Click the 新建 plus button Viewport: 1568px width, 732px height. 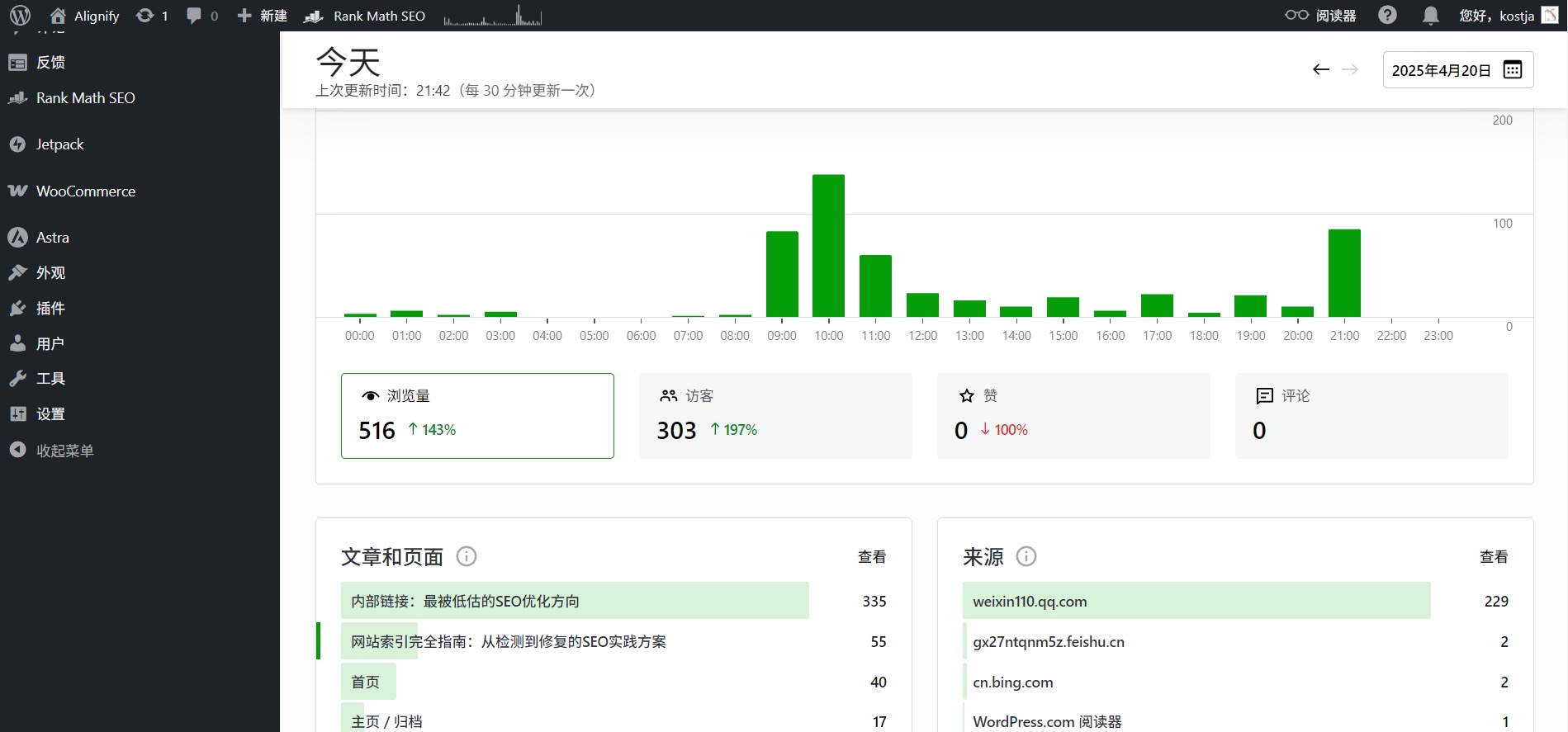262,16
